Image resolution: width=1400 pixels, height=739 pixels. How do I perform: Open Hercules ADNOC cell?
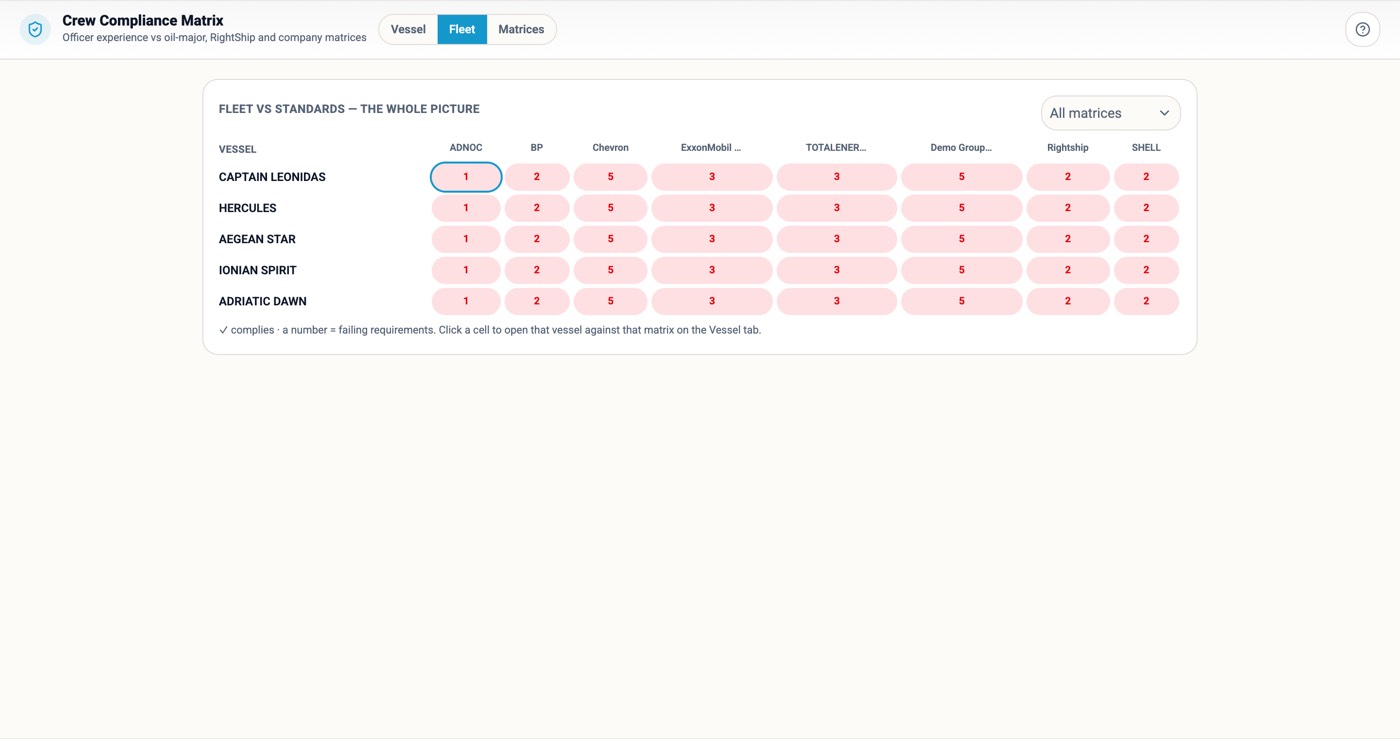click(466, 208)
